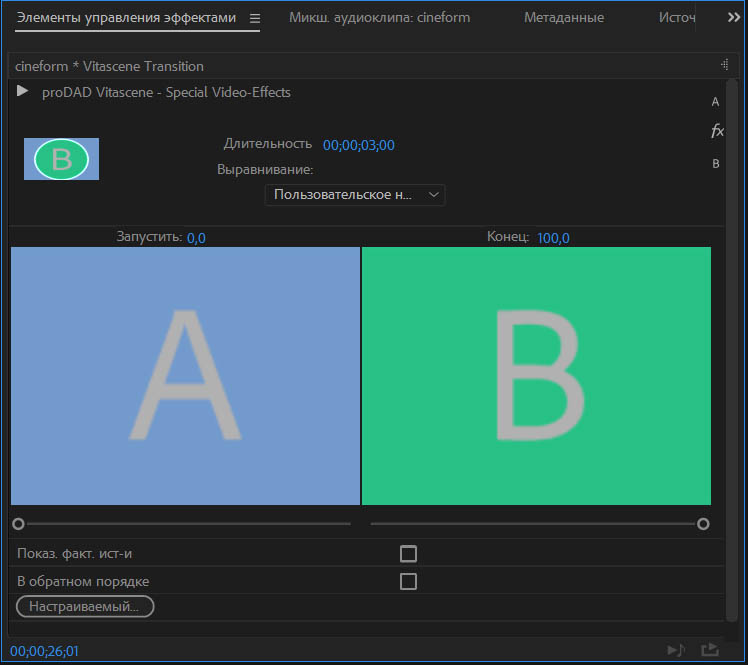Click the timeline view toggle icon in header
748x665 pixels.
coord(724,65)
